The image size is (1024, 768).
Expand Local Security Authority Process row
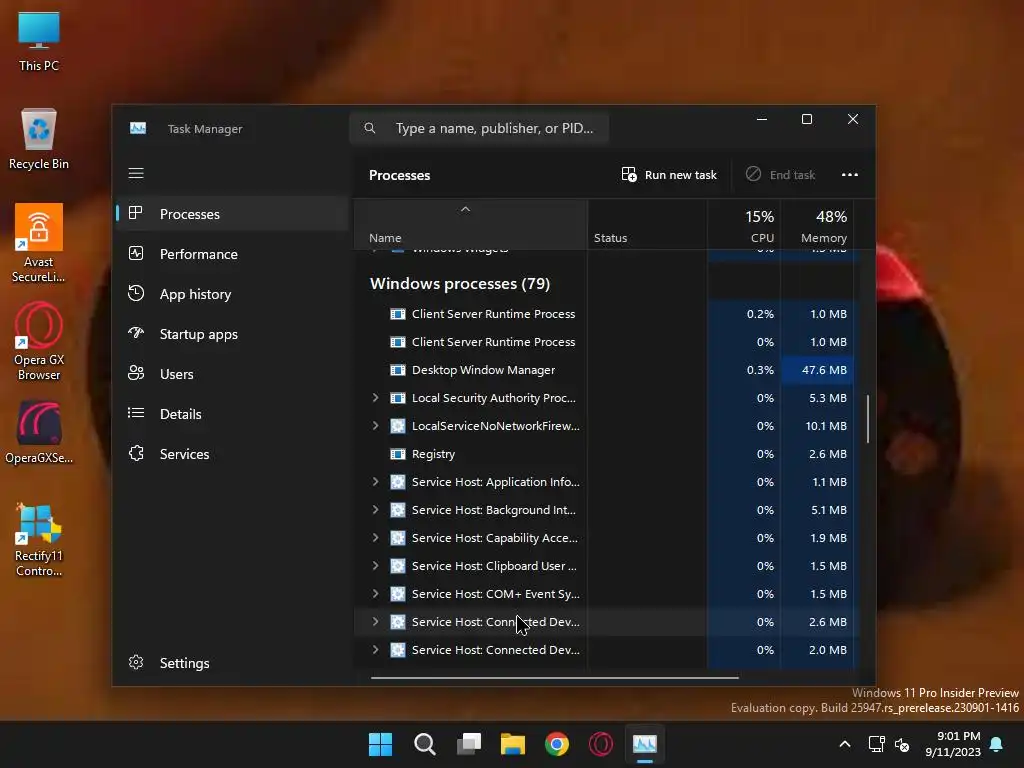(x=376, y=398)
